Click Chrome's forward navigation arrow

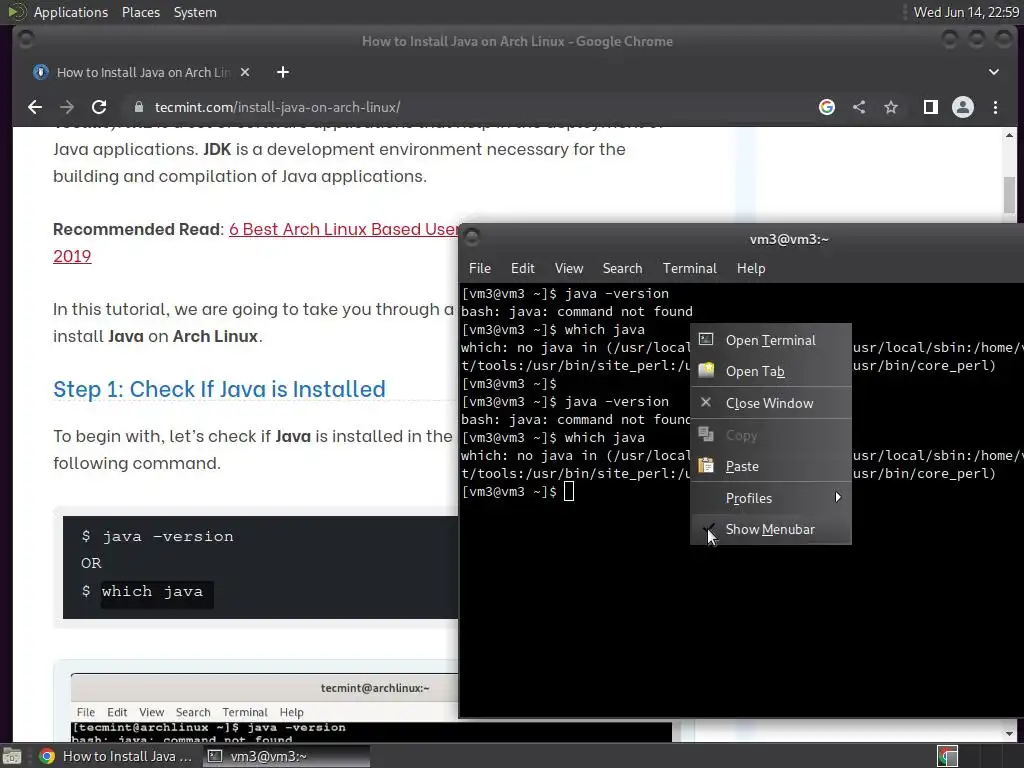click(x=67, y=107)
